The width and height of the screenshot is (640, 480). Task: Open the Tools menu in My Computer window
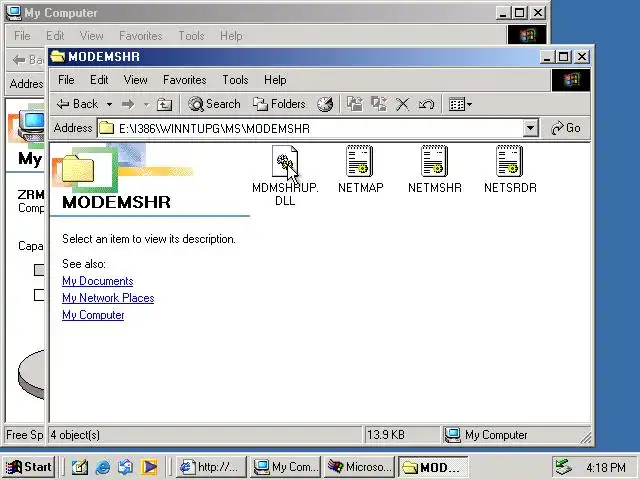tap(191, 36)
